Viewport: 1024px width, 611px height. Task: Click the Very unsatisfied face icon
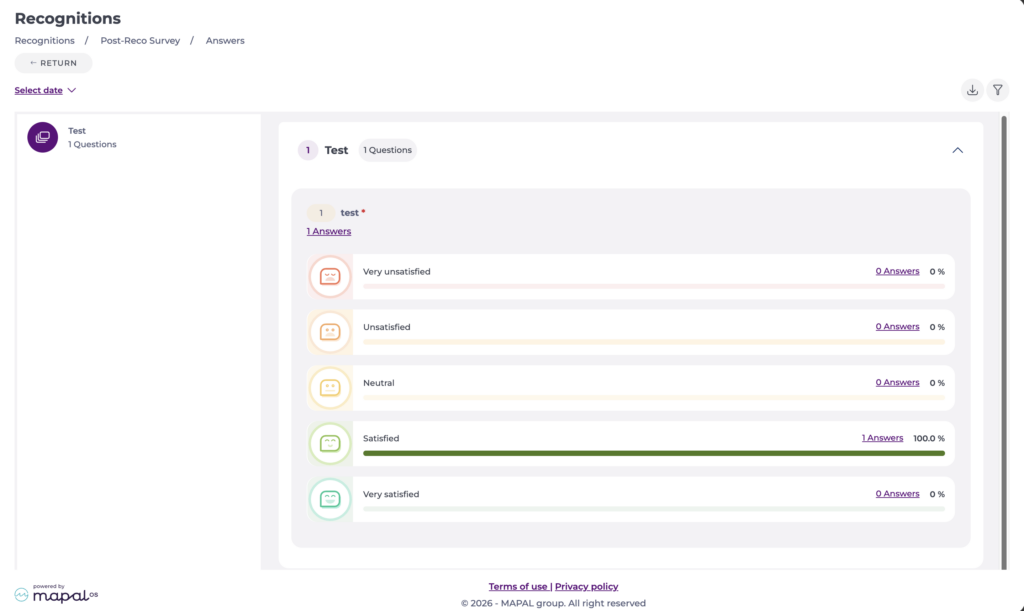(x=330, y=277)
